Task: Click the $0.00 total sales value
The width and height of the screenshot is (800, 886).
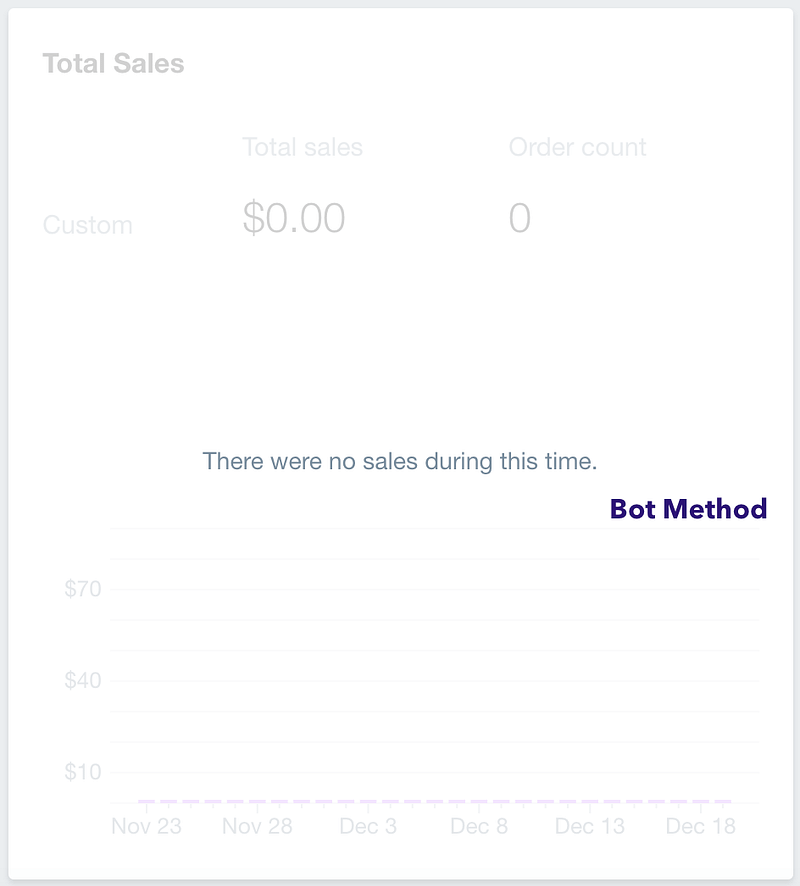Action: (x=294, y=218)
